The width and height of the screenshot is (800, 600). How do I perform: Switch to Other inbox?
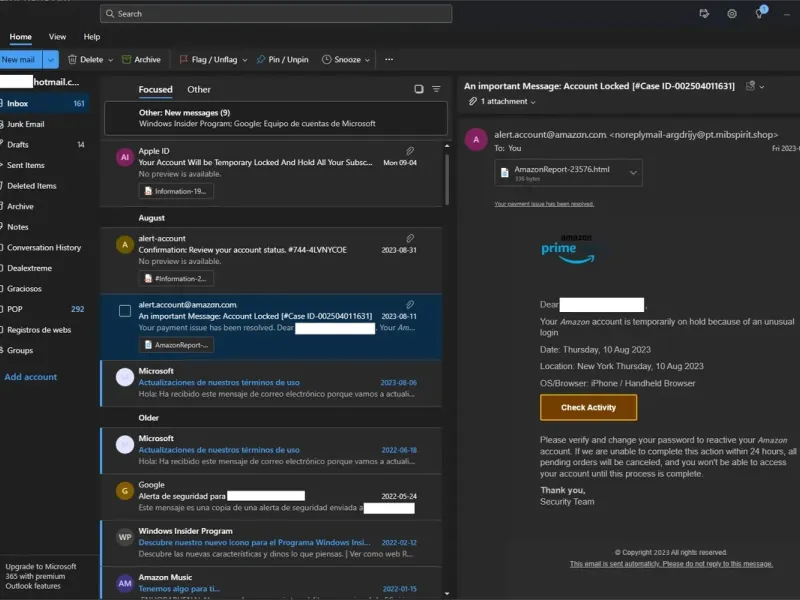tap(199, 90)
